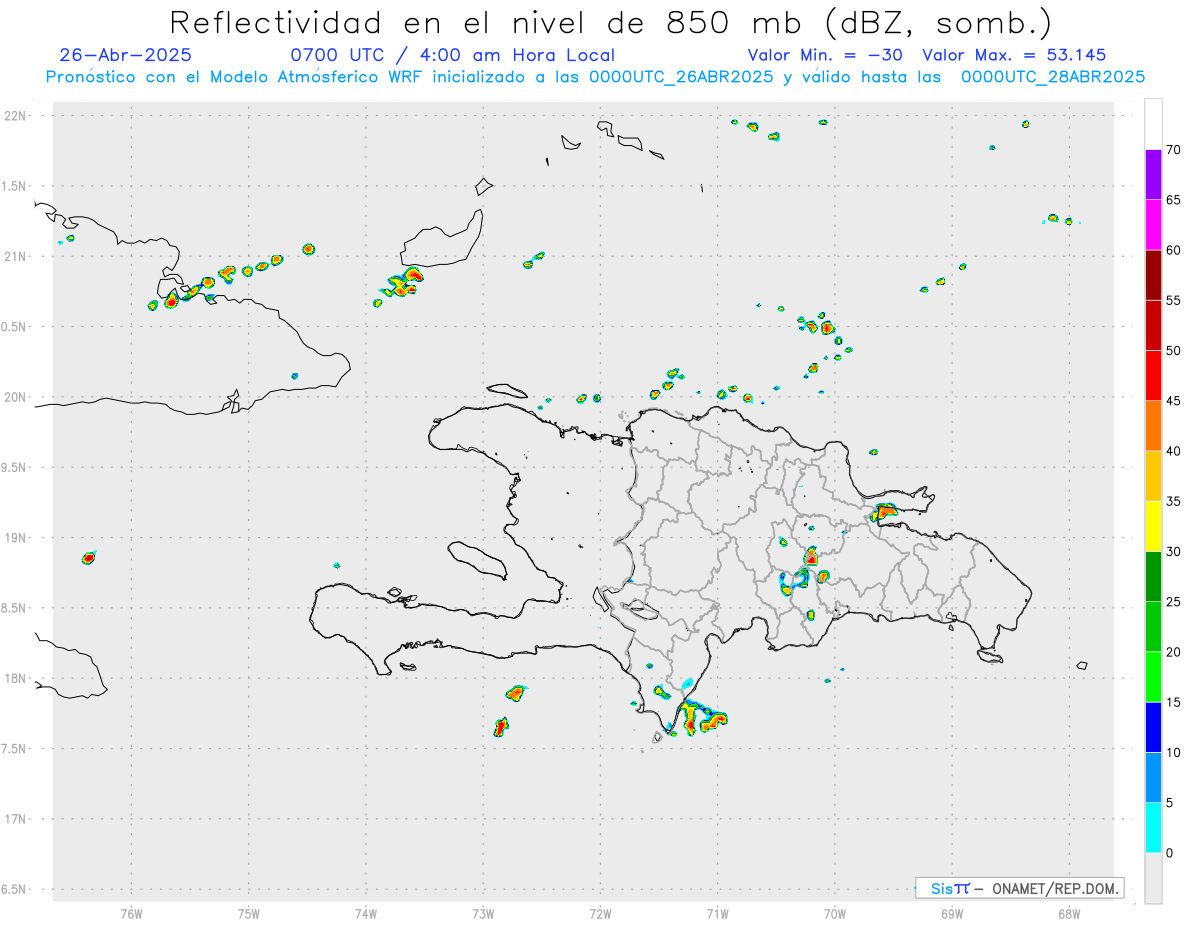Click the '72W' longitude label

click(600, 913)
